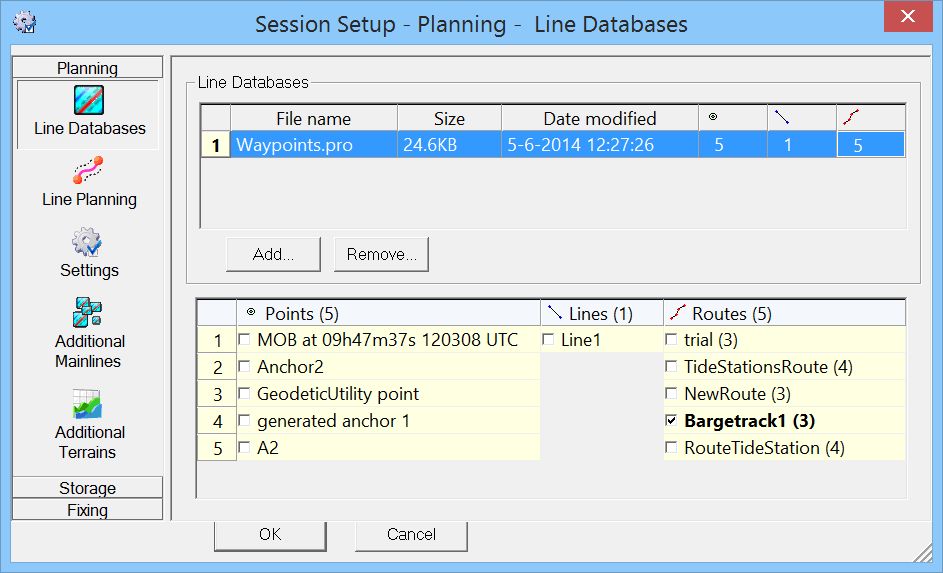Check the Anchor2 point checkbox
This screenshot has height=573, width=943.
pos(245,367)
